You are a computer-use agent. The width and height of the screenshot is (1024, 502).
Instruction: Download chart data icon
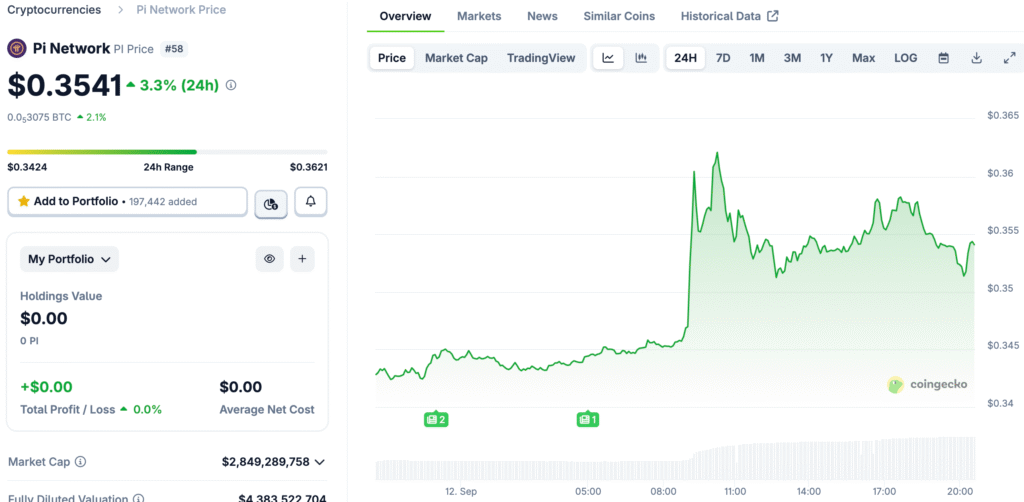pos(976,58)
